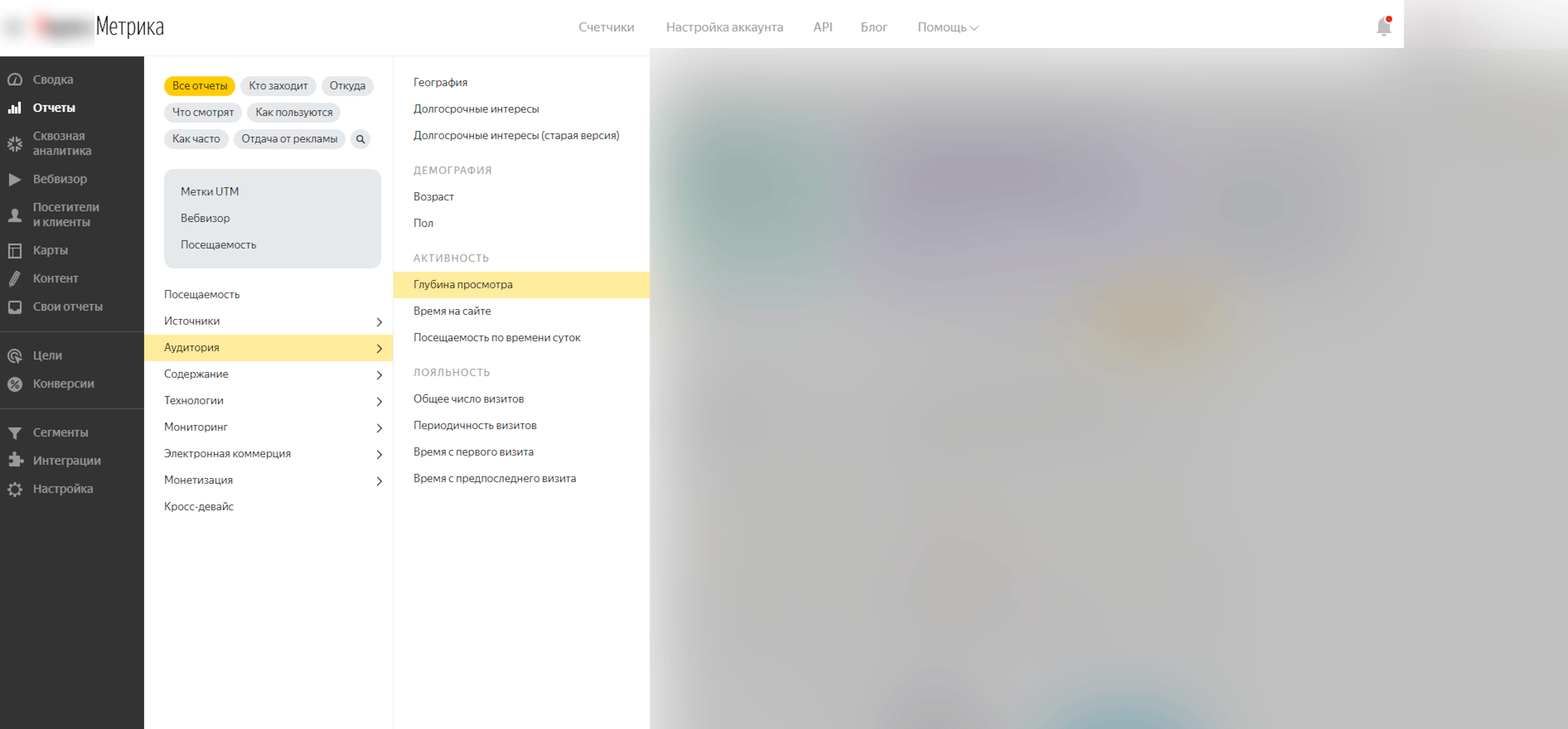Open Общее число визитов report
Screen dimensions: 1568x729
point(469,399)
